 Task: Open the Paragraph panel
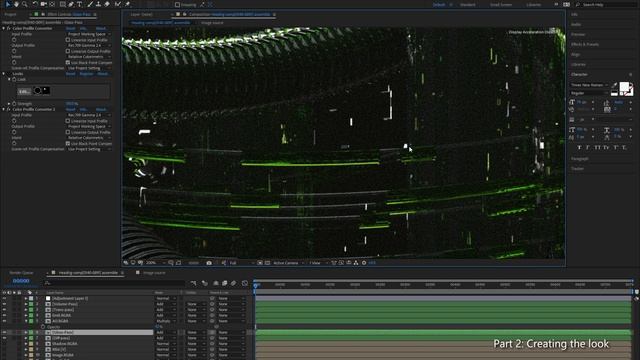(580, 158)
